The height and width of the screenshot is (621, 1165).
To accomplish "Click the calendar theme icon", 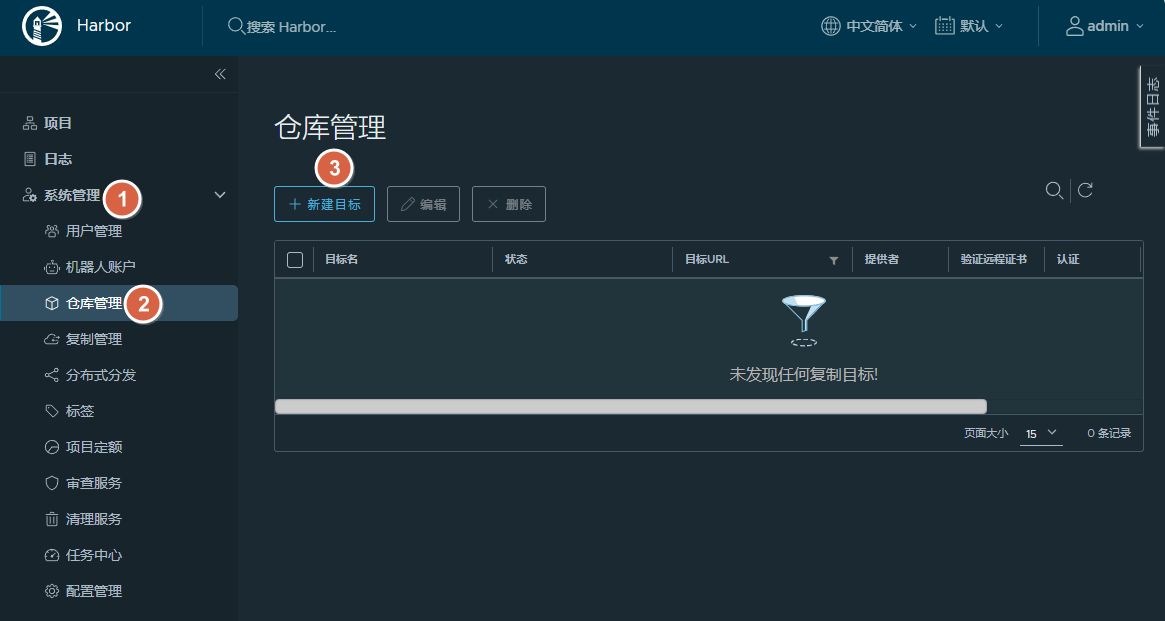I will tap(944, 26).
